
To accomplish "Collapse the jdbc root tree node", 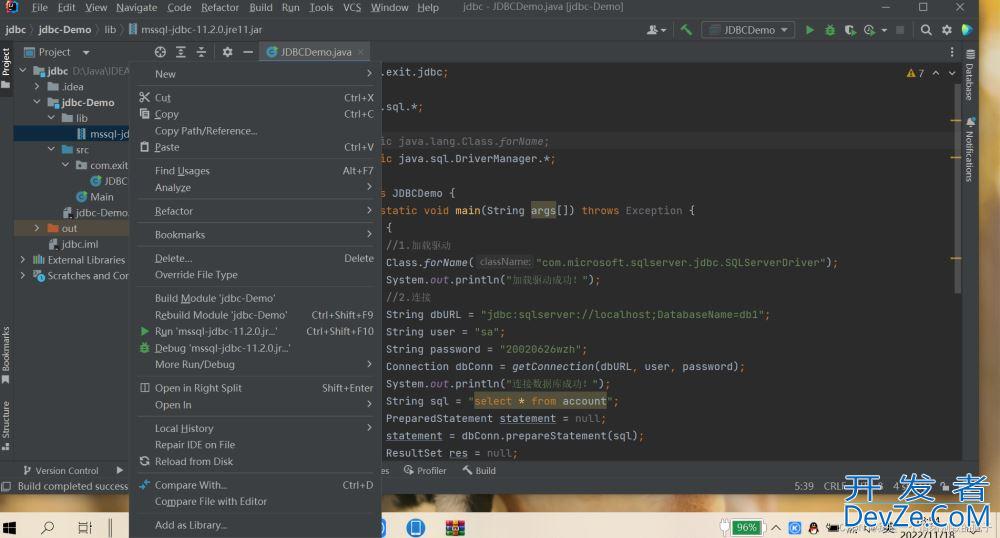I will point(23,70).
